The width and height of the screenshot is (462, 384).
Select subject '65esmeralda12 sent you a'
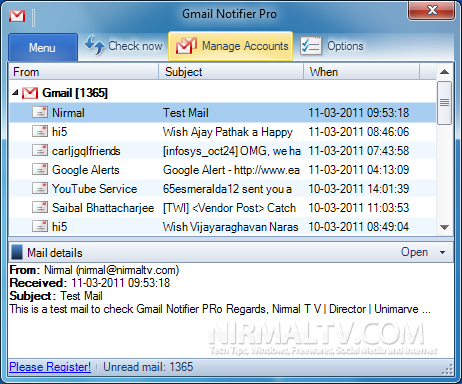point(227,189)
